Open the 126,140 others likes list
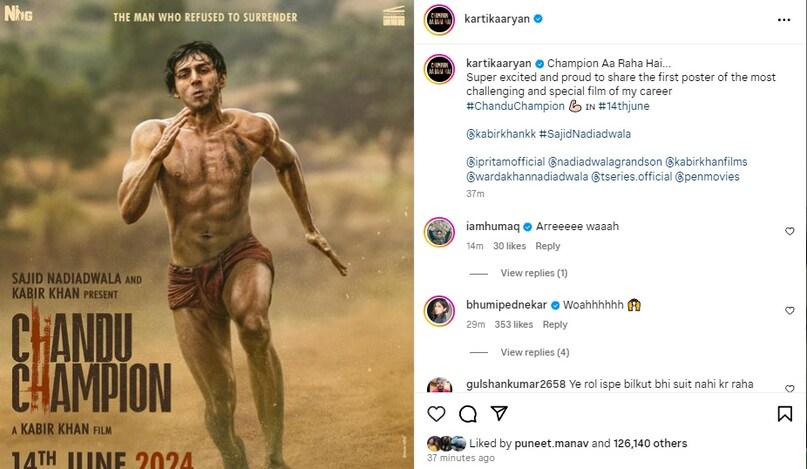 (650, 443)
